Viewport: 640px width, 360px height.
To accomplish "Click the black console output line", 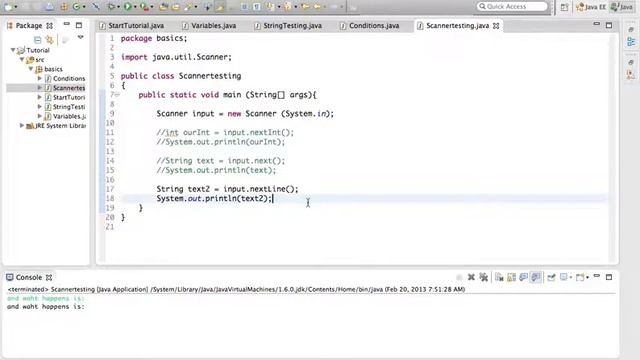I will (46, 307).
